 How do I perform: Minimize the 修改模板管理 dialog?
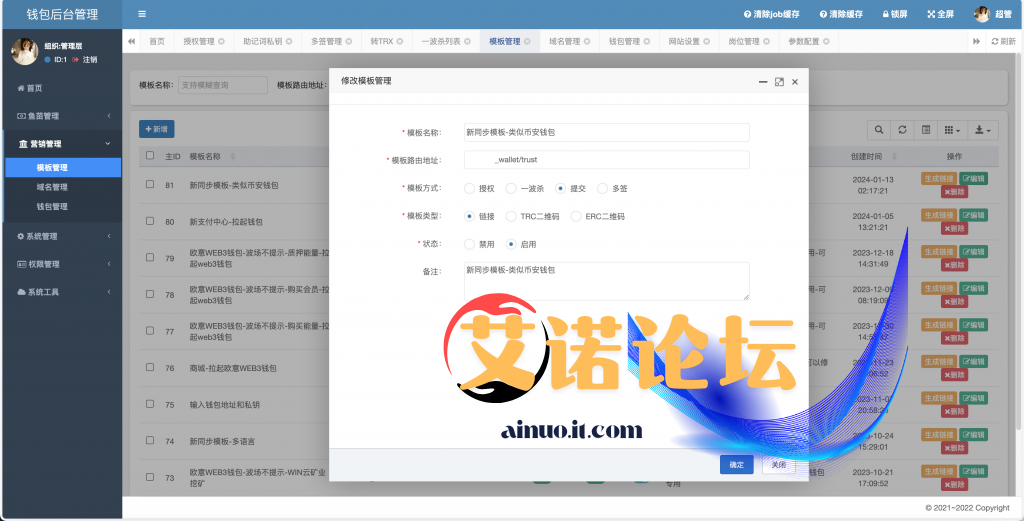(762, 82)
